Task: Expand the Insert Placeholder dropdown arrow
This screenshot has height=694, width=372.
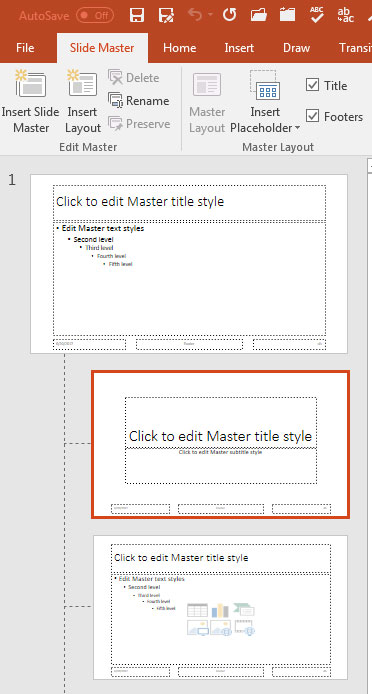Action: [x=297, y=128]
